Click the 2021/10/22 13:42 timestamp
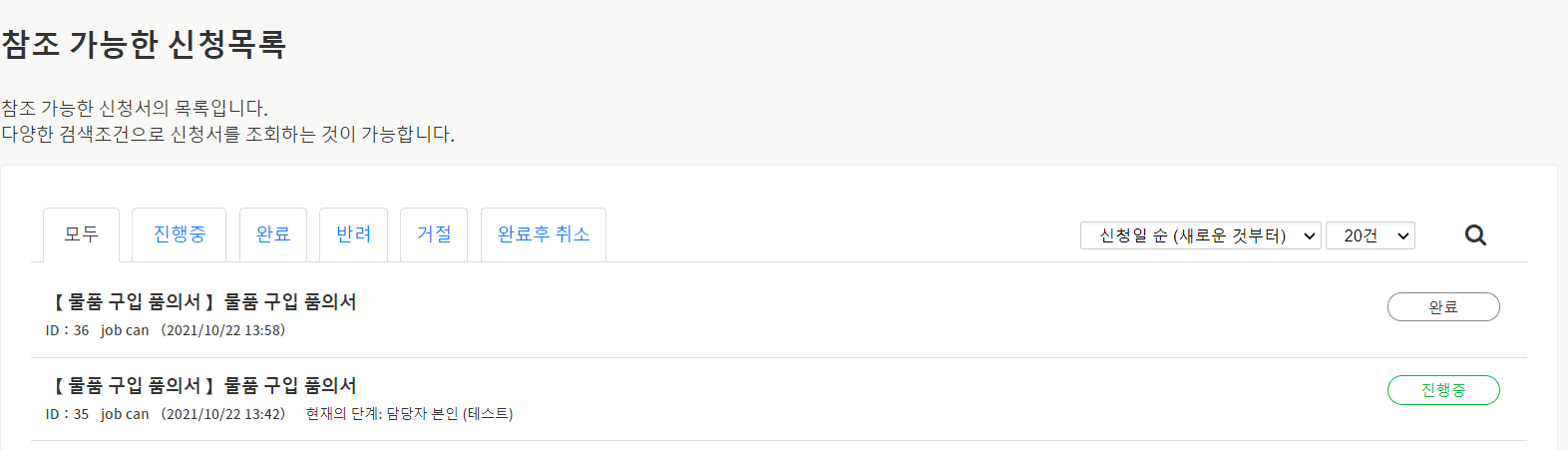This screenshot has height=450, width=1568. coord(223,414)
